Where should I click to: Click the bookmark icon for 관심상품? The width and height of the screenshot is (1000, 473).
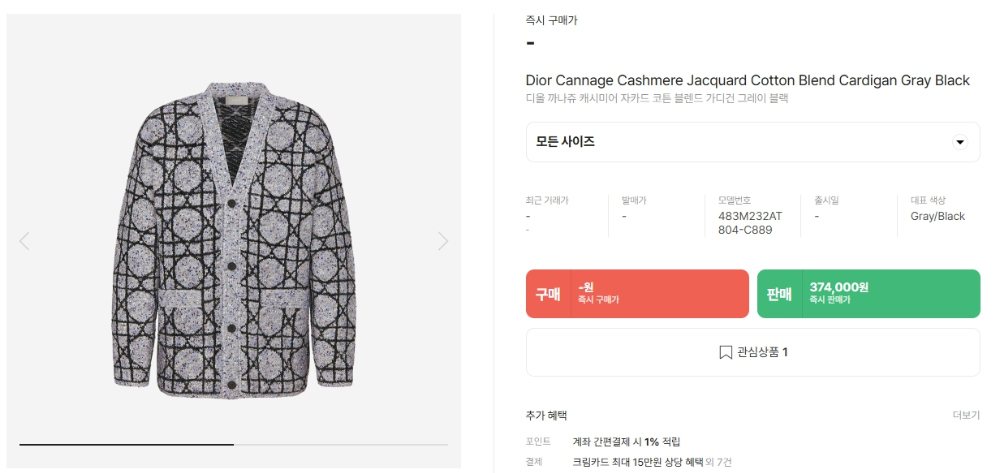[725, 352]
